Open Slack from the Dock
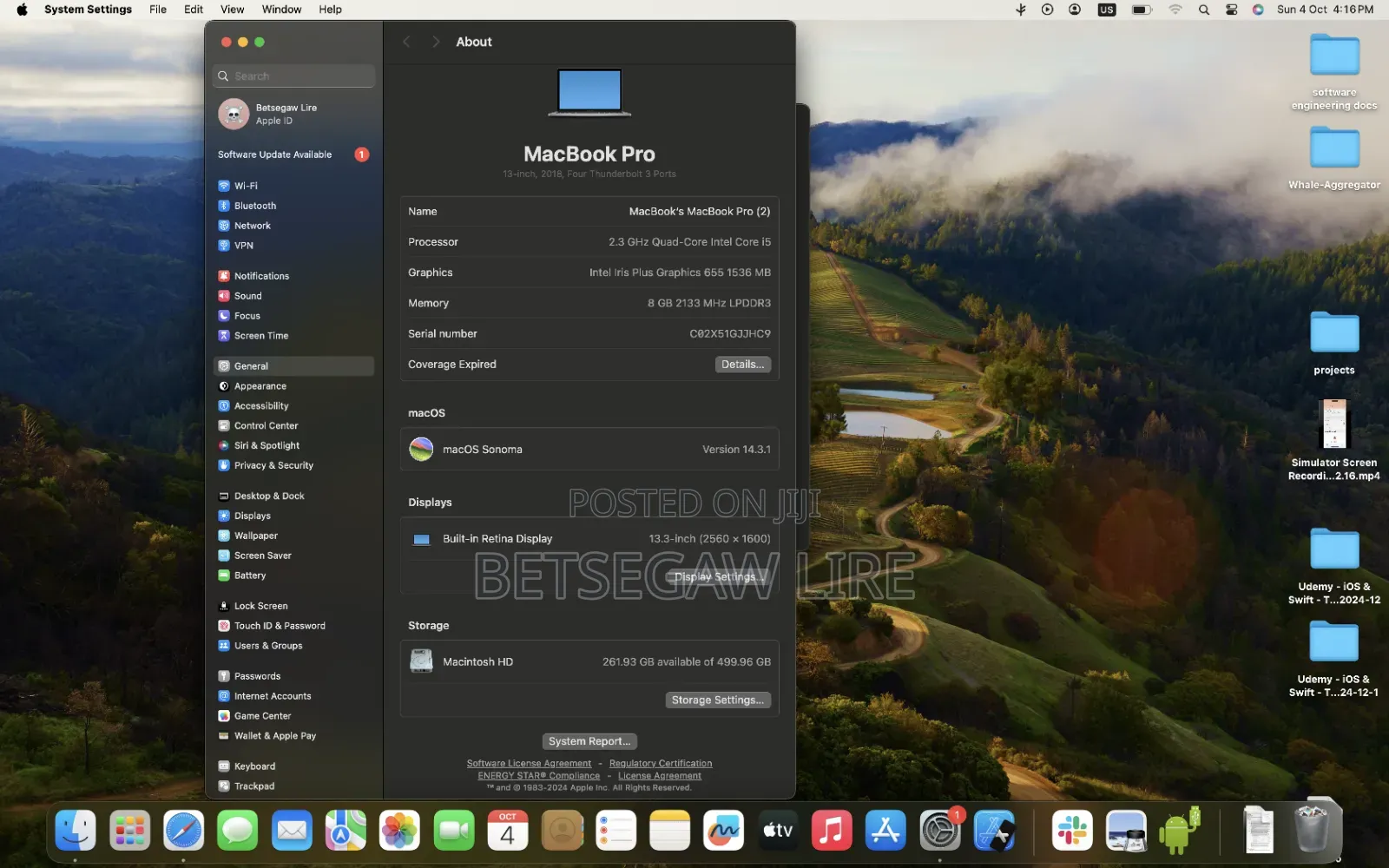 click(x=1072, y=832)
